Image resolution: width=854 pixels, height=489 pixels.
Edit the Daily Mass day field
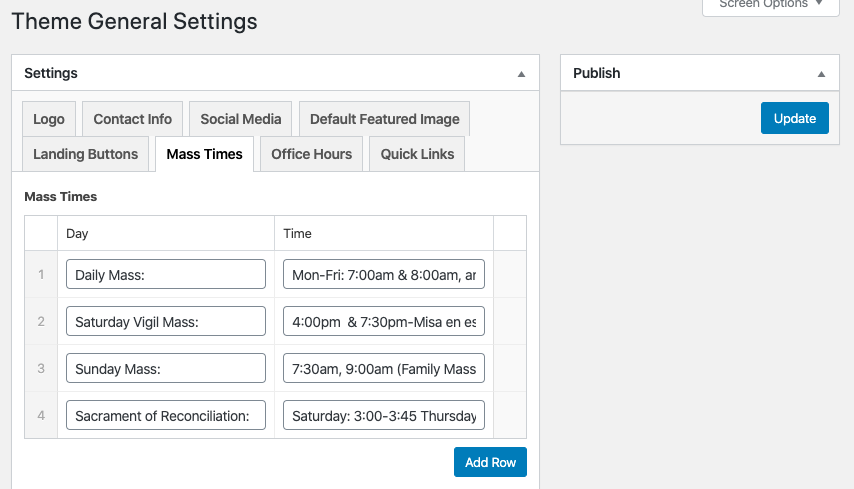point(166,275)
